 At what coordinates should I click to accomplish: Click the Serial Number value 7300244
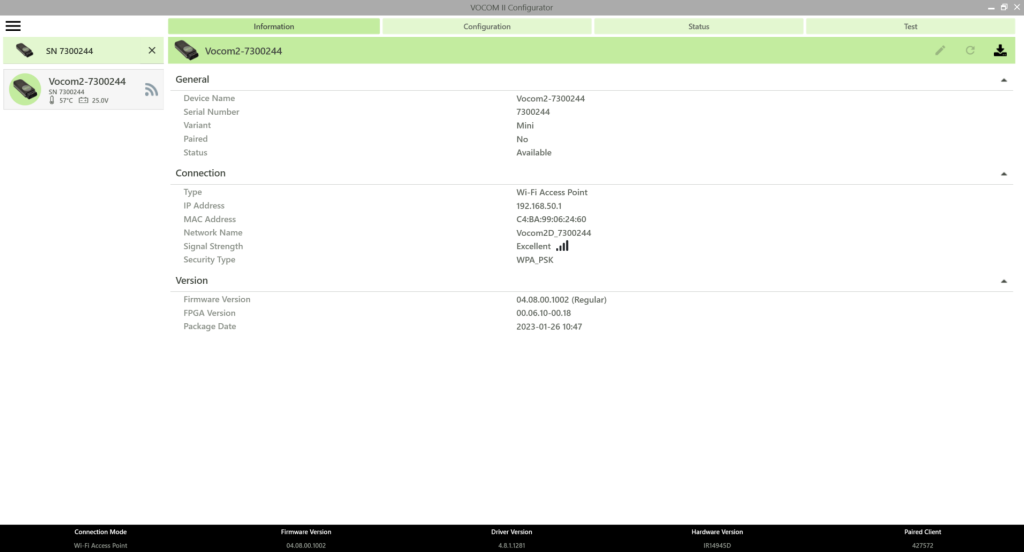point(533,112)
